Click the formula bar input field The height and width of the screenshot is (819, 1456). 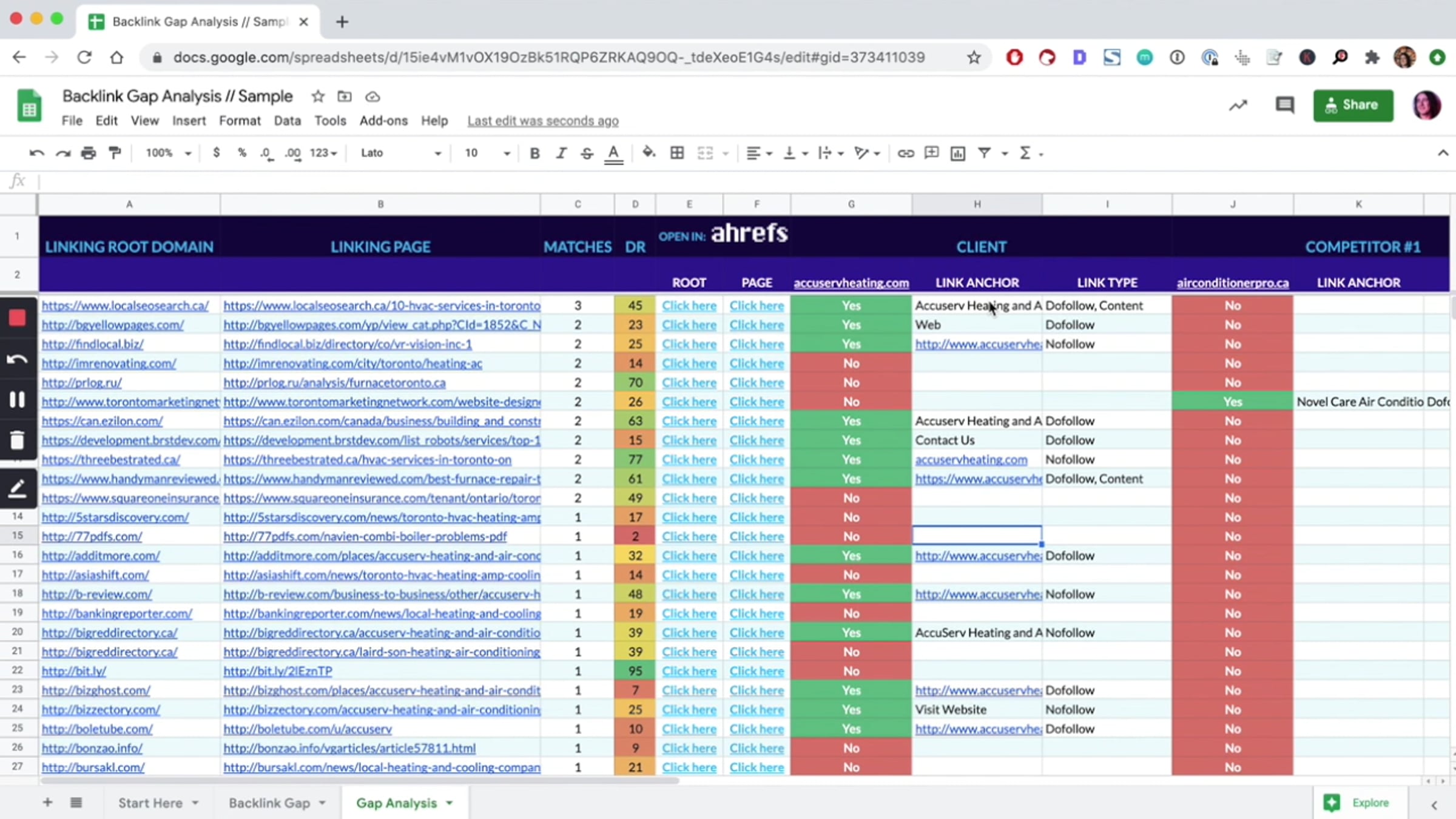pos(728,181)
